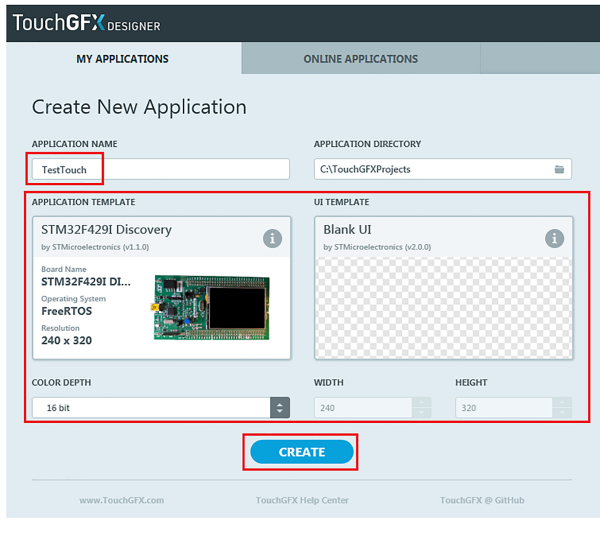Click the TouchGFX Designer logo
Screen dimensions: 600x536
coord(86,24)
